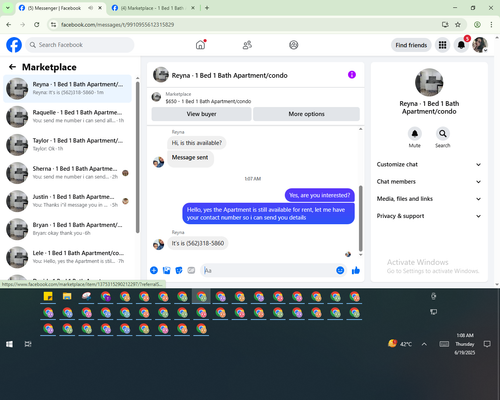500x400 pixels.
Task: Expand Media, files and links section
Action: point(429,199)
